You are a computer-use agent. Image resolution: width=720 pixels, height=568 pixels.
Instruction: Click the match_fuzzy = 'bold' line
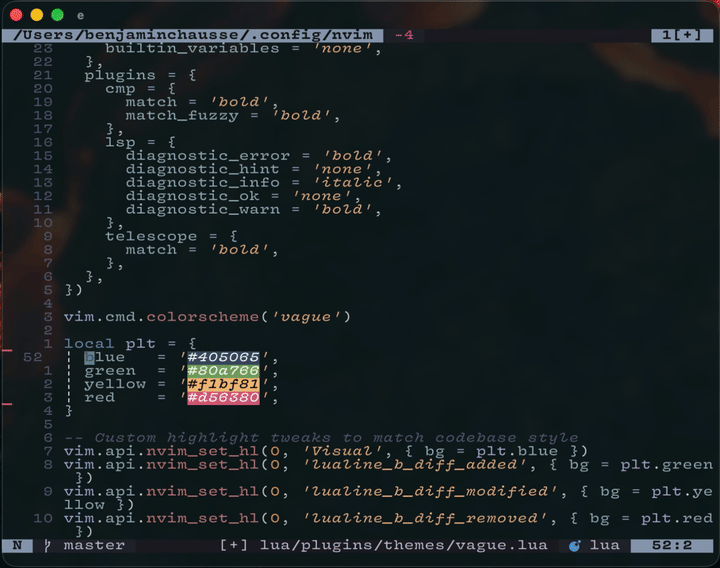click(233, 116)
